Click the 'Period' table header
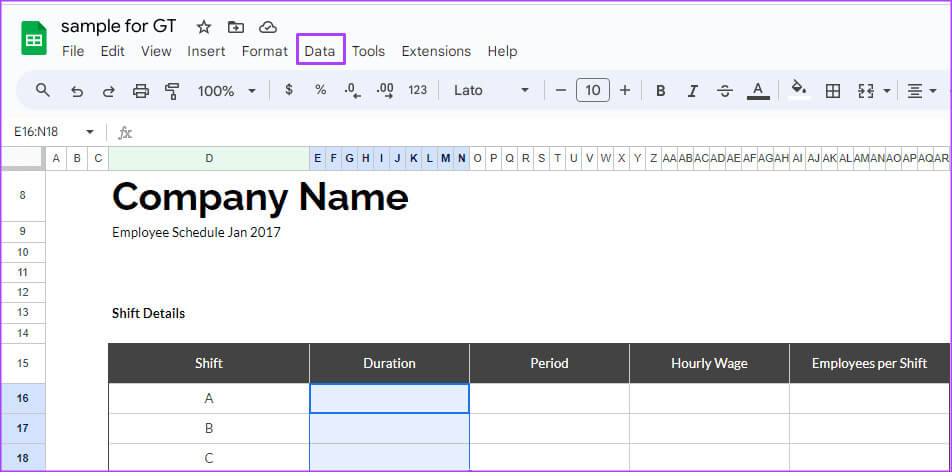This screenshot has height=472, width=952. [x=549, y=363]
